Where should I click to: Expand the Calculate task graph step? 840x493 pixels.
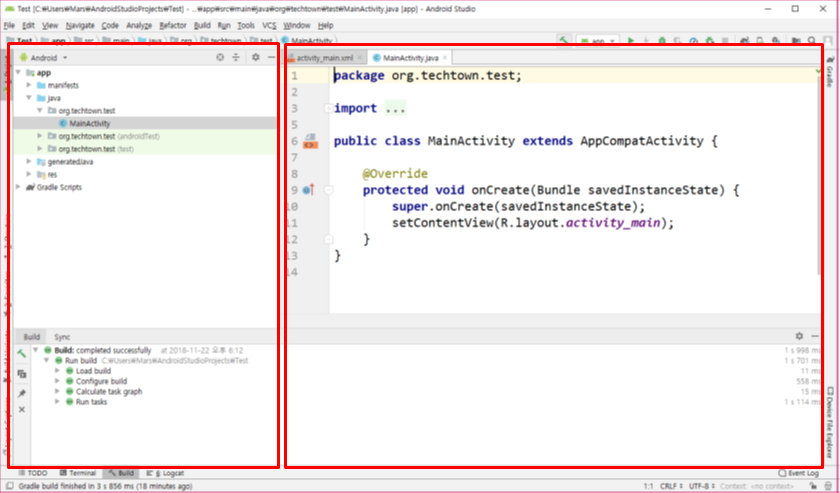coord(57,392)
